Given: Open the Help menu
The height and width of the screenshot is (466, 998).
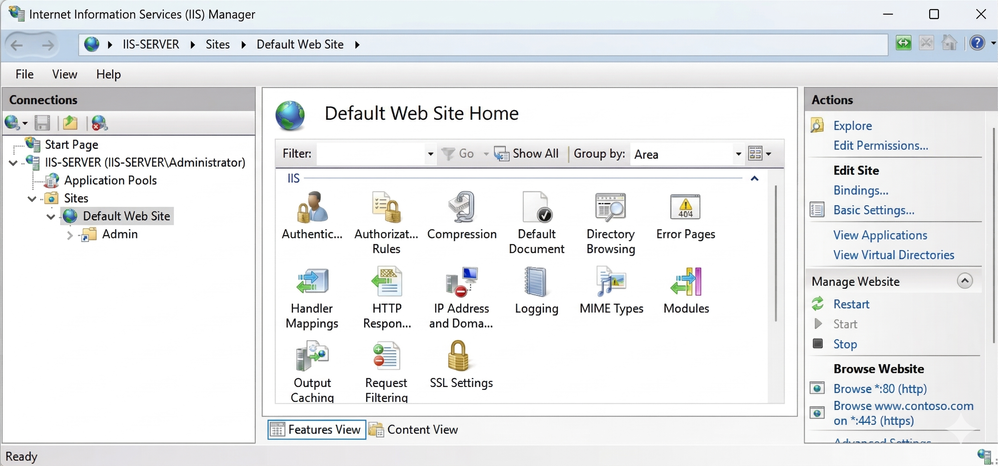Looking at the screenshot, I should [108, 74].
